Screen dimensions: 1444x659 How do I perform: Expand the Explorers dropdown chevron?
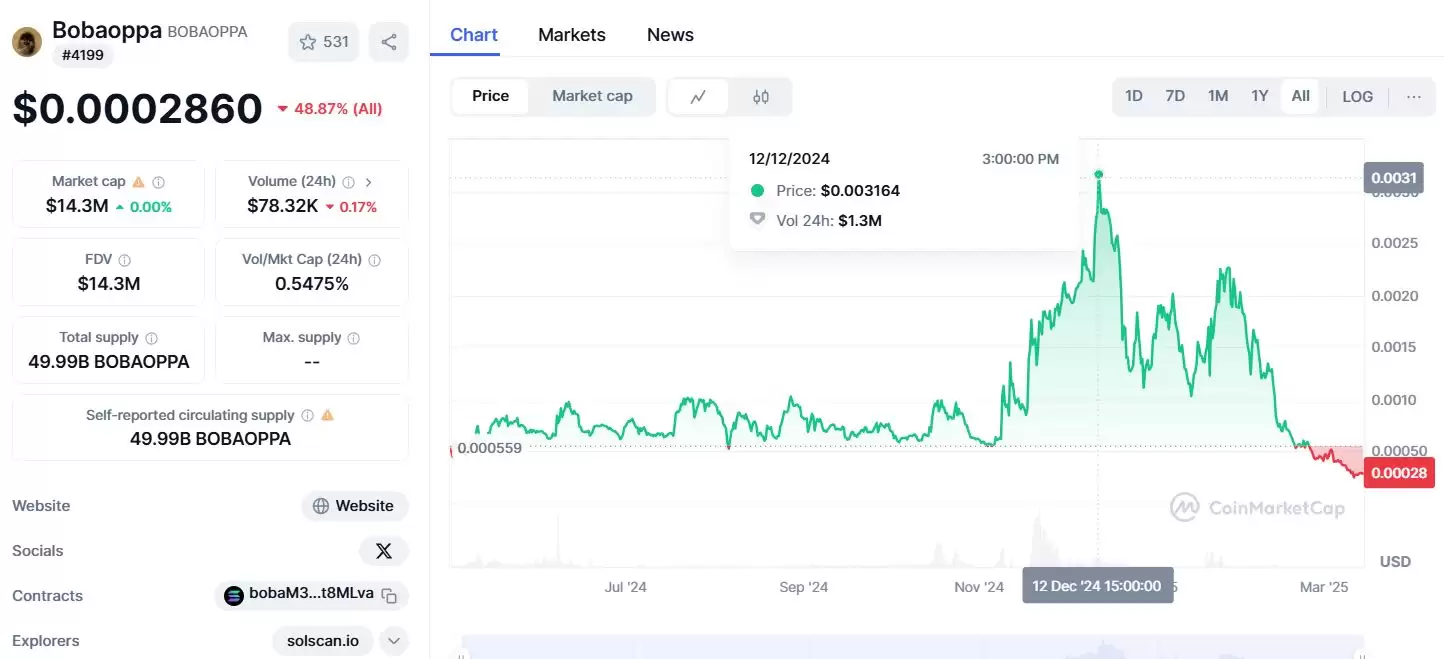coord(394,641)
